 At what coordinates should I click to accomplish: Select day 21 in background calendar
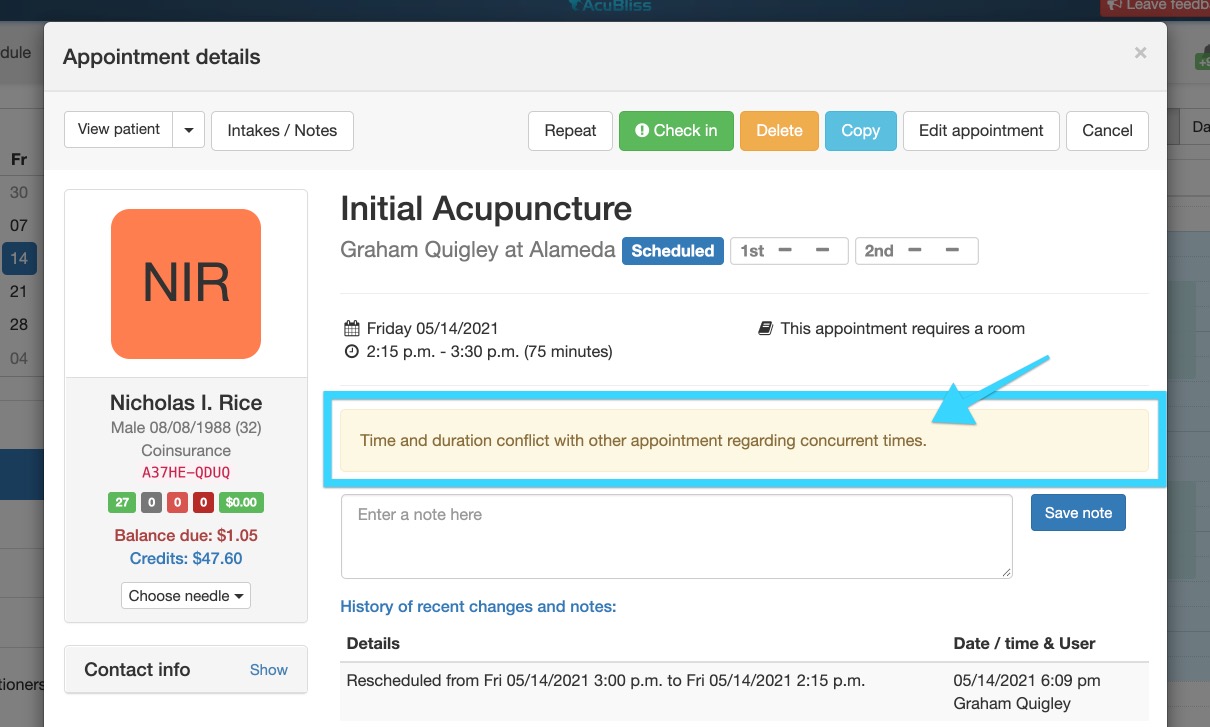click(19, 292)
